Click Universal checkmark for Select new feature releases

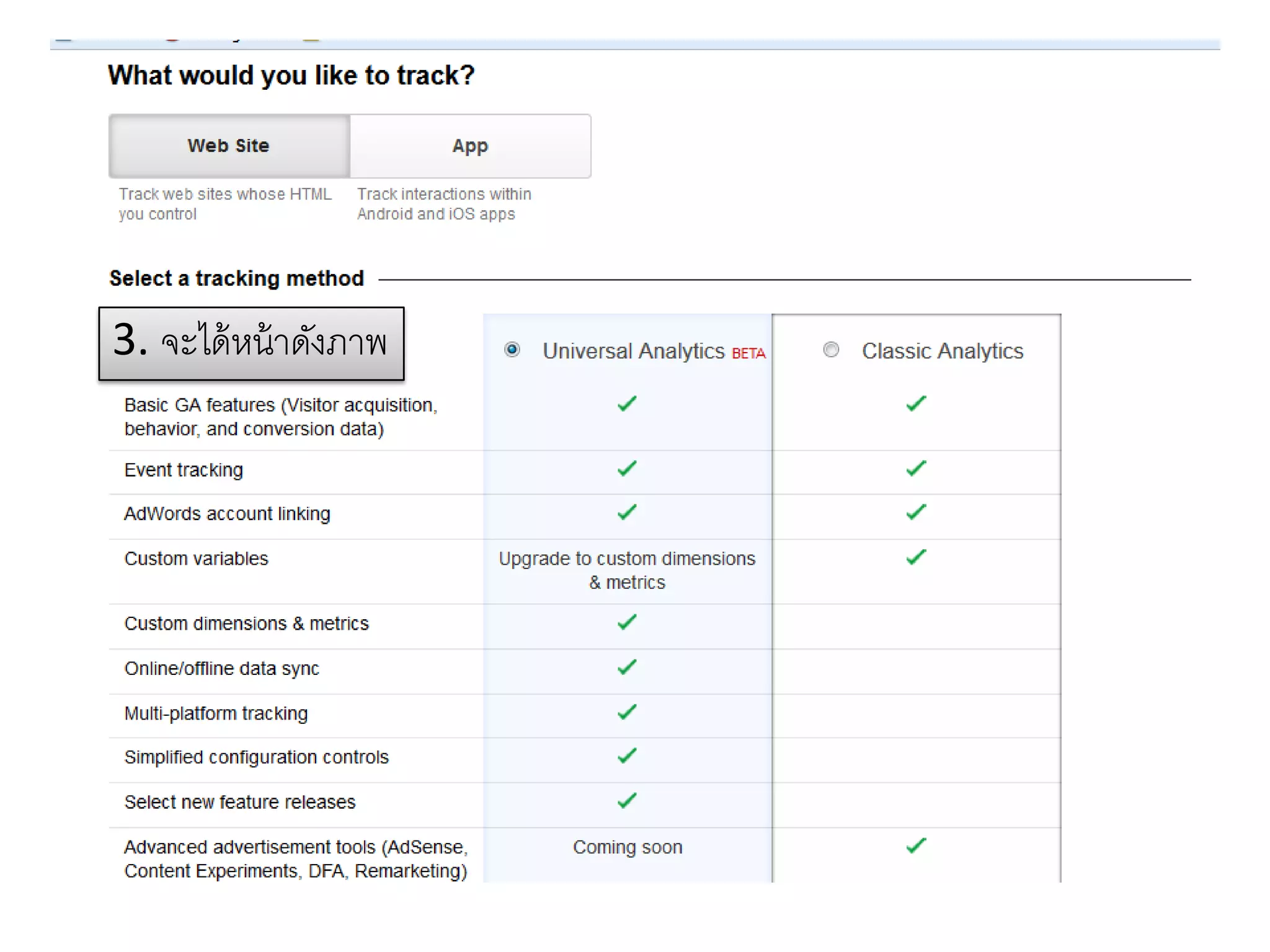tap(627, 800)
